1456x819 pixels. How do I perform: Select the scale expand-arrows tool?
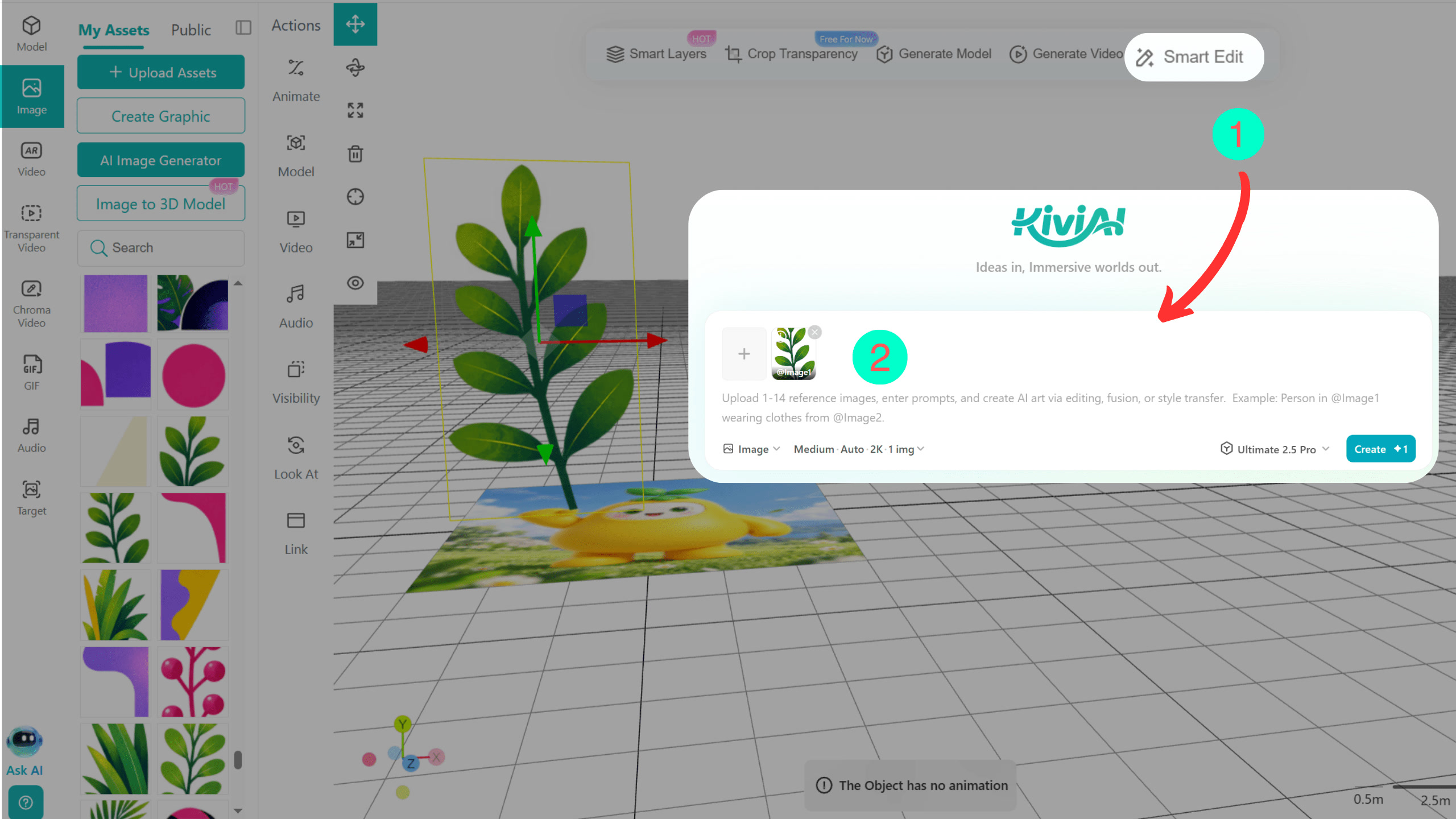[355, 110]
